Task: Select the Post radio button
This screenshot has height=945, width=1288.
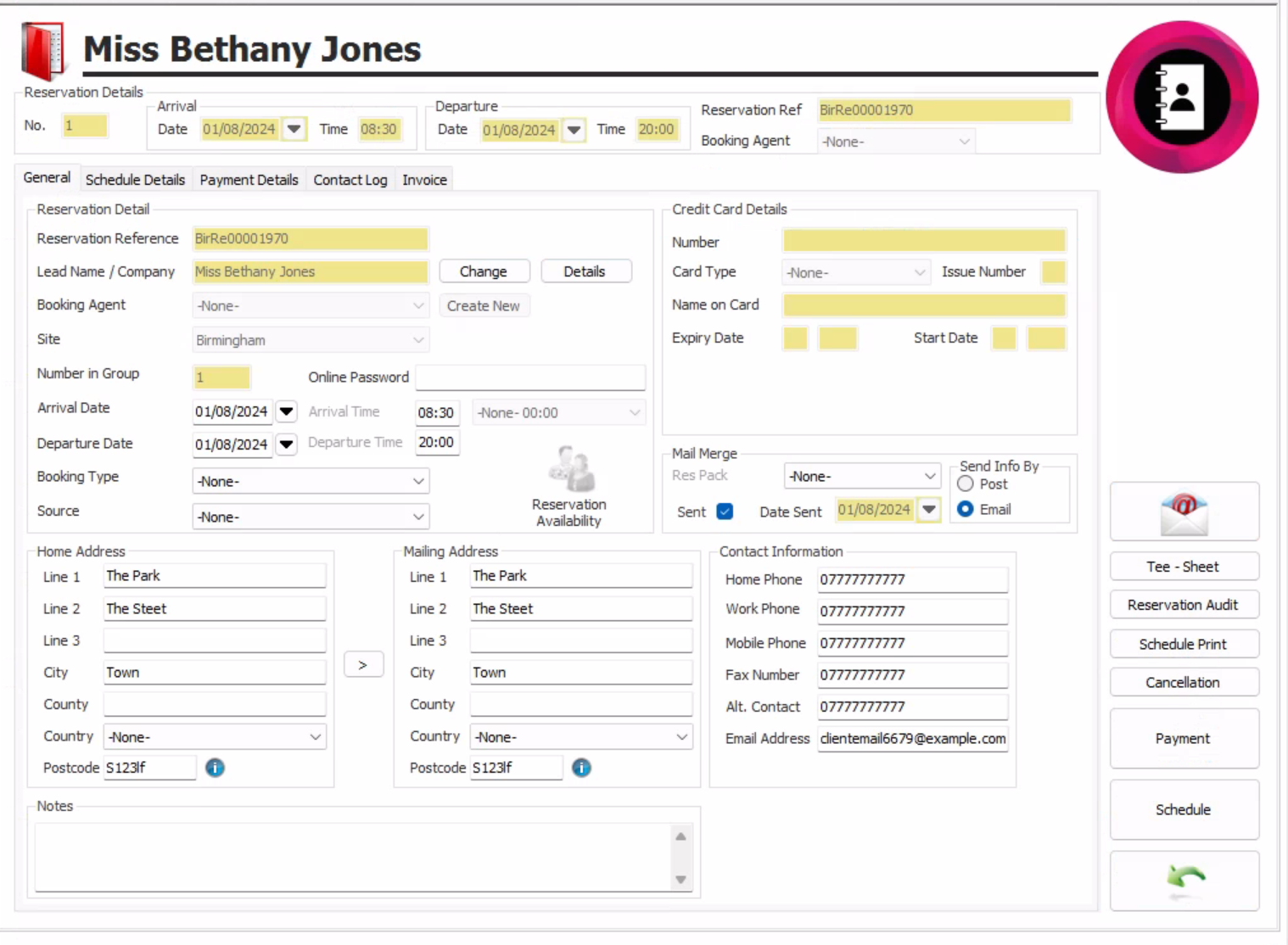Action: point(966,484)
